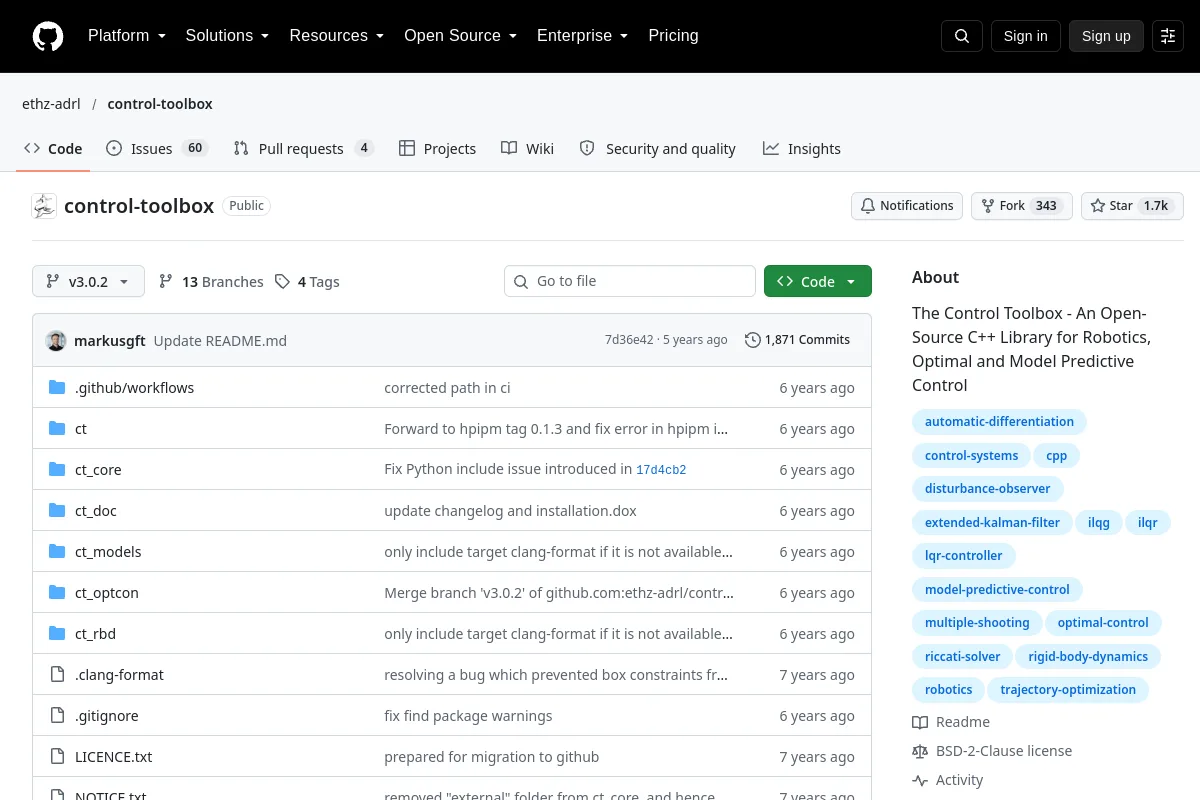Click the GitHub logo icon
This screenshot has width=1200, height=800.
tap(48, 36)
